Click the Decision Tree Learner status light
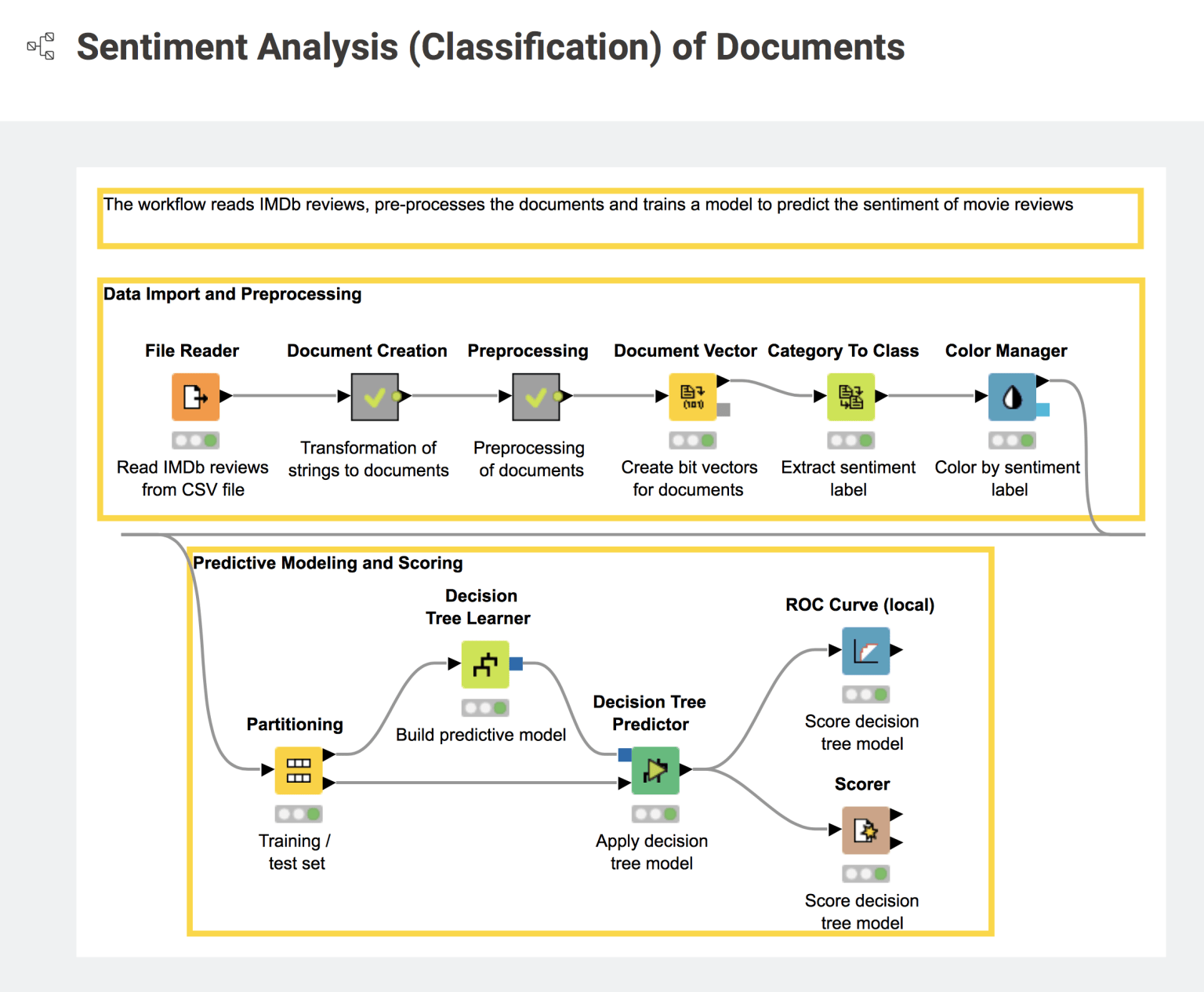 485,707
